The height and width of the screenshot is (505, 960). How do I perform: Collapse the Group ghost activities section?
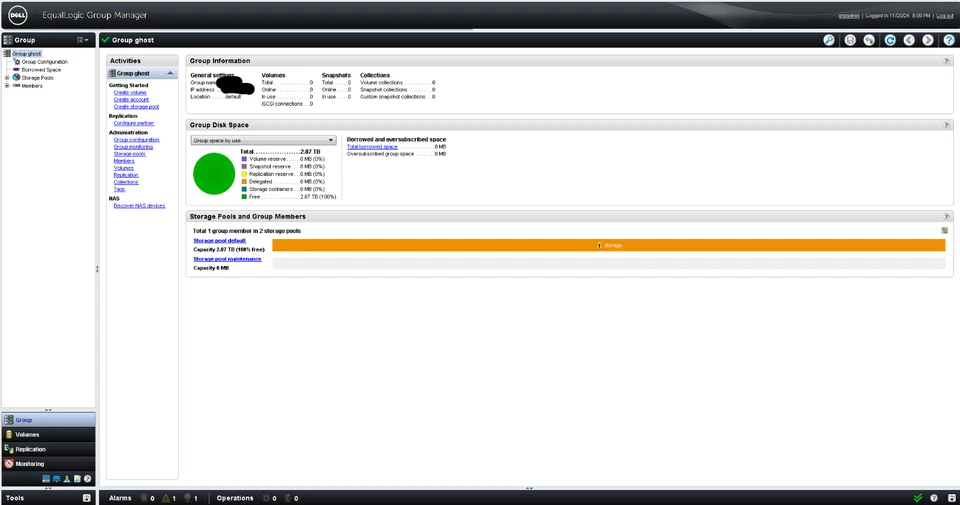click(x=170, y=73)
